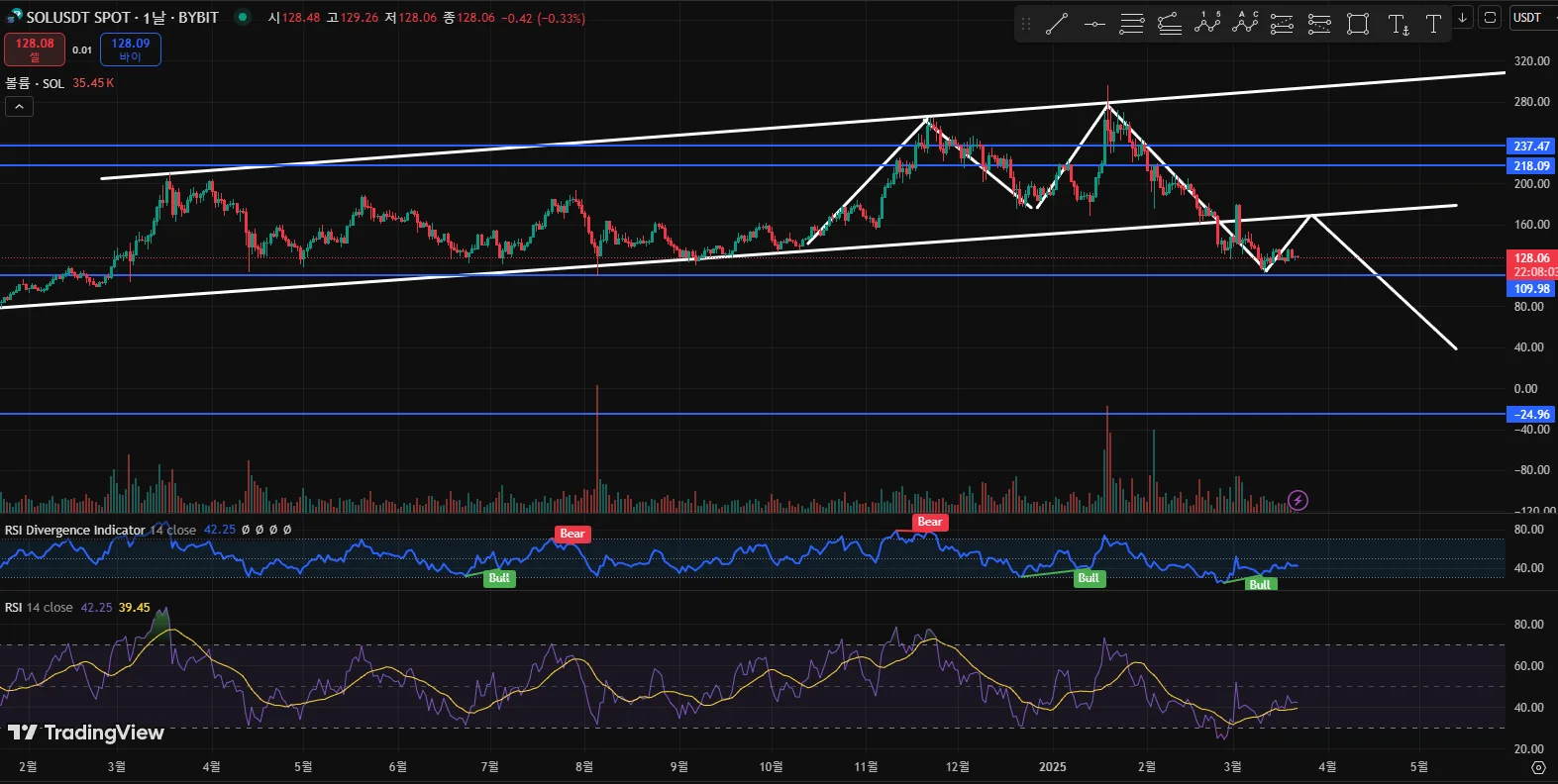Collapse the indicator legend with chevron
The image size is (1558, 784).
click(x=19, y=107)
